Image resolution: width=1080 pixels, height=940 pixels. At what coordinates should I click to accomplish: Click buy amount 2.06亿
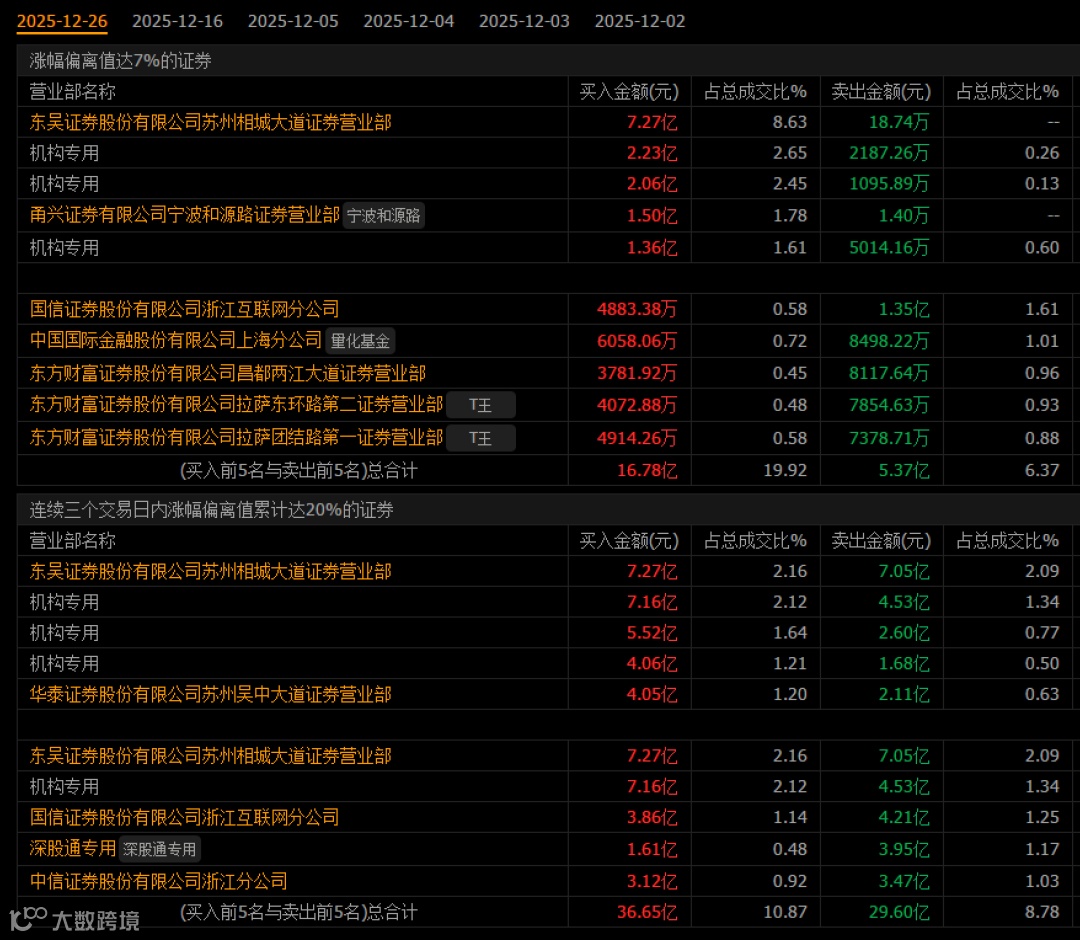coord(652,184)
